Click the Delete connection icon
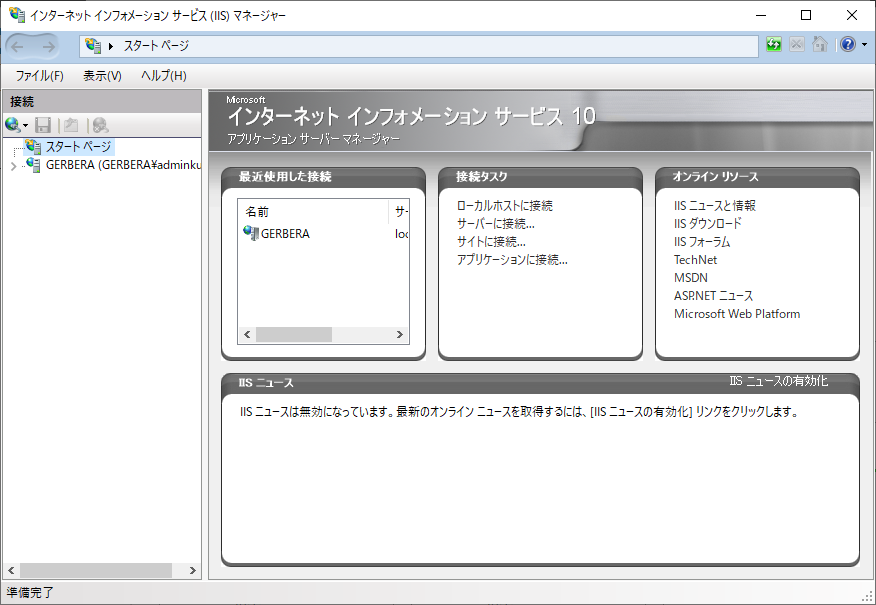 click(x=100, y=125)
